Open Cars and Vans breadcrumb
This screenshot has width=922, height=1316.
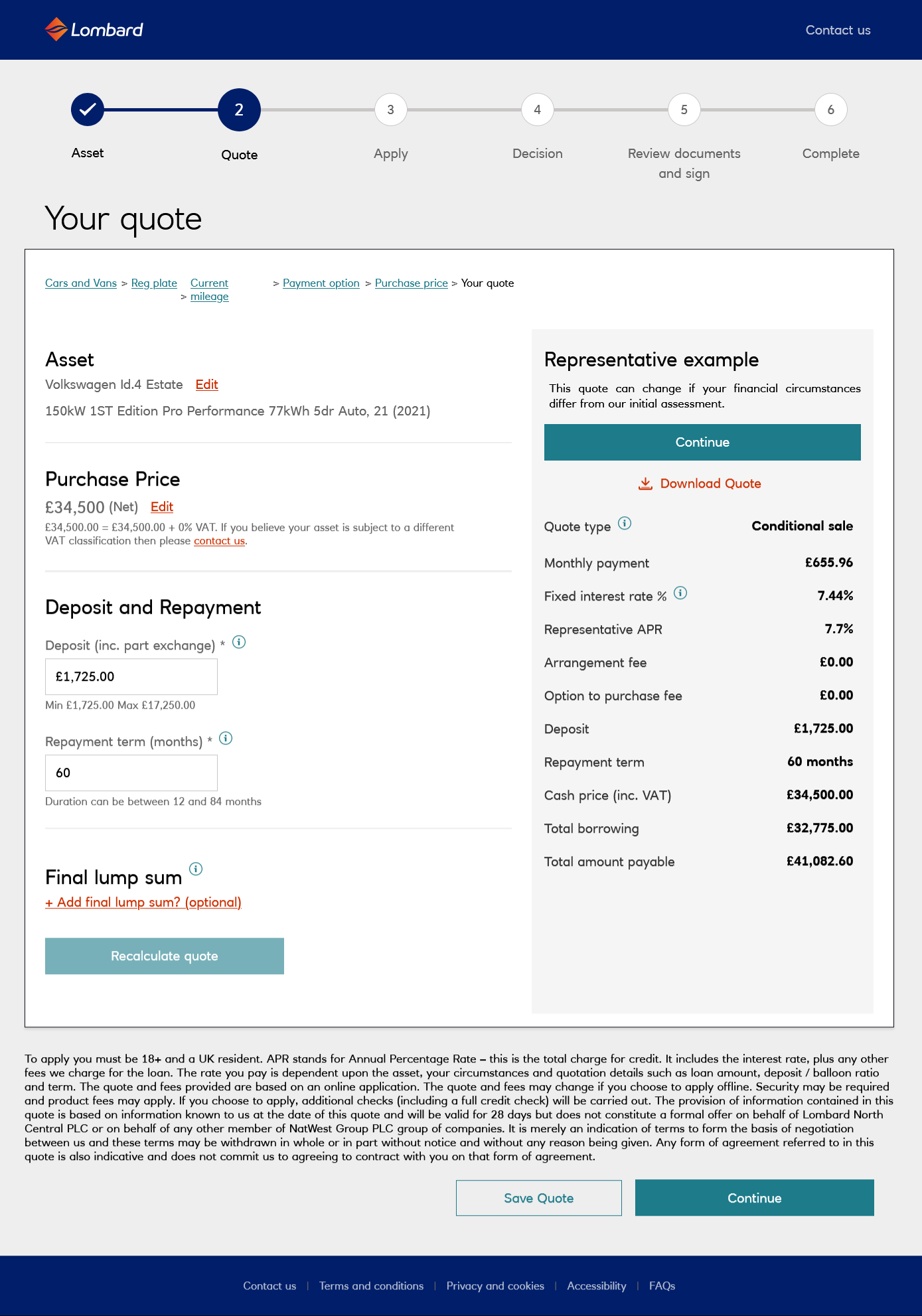coord(81,283)
